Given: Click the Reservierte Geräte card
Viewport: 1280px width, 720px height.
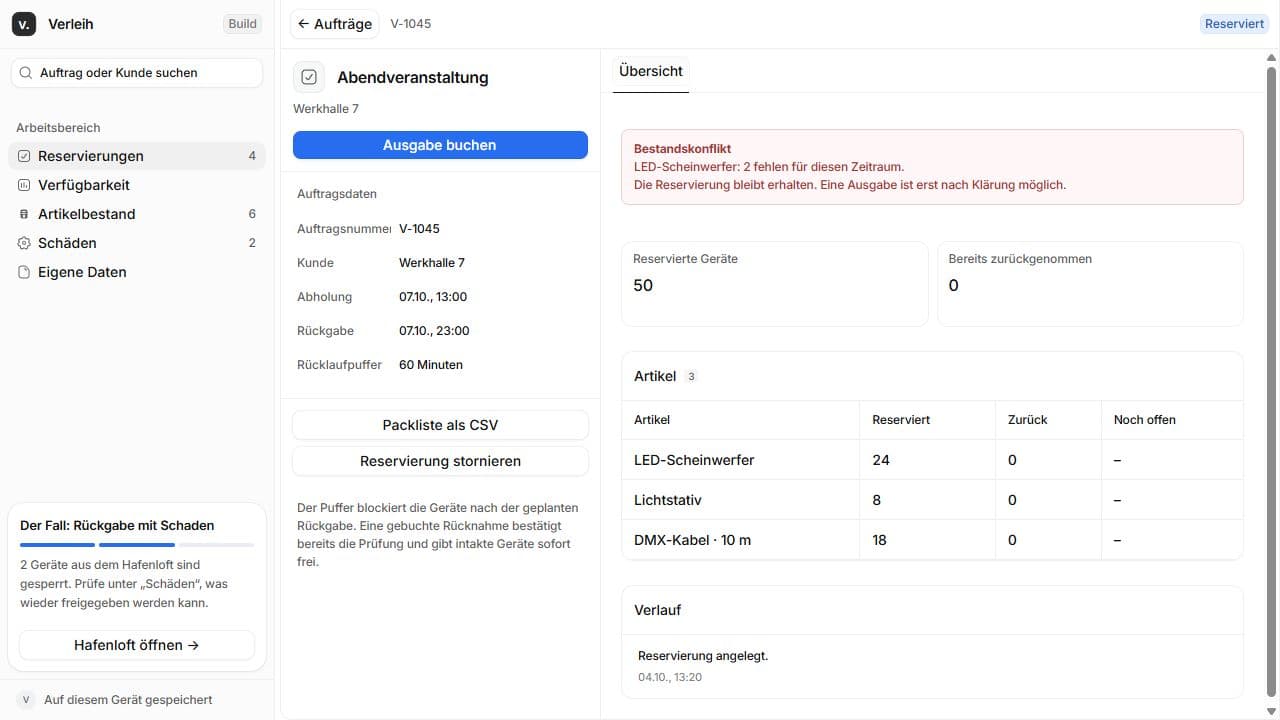Looking at the screenshot, I should [x=775, y=284].
